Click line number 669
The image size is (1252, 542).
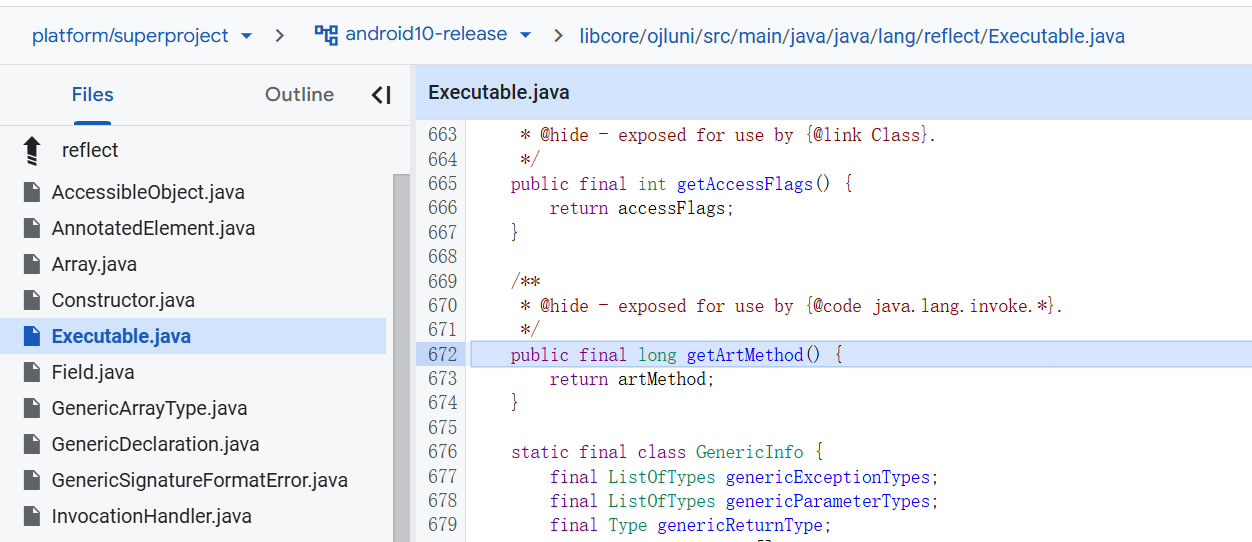pos(442,281)
